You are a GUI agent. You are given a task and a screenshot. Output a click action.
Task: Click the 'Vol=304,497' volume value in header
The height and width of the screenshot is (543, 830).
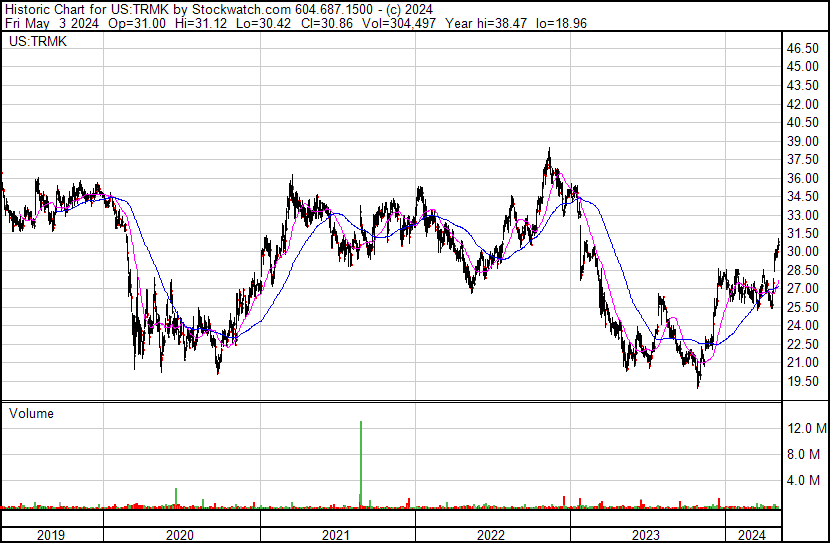click(x=399, y=23)
